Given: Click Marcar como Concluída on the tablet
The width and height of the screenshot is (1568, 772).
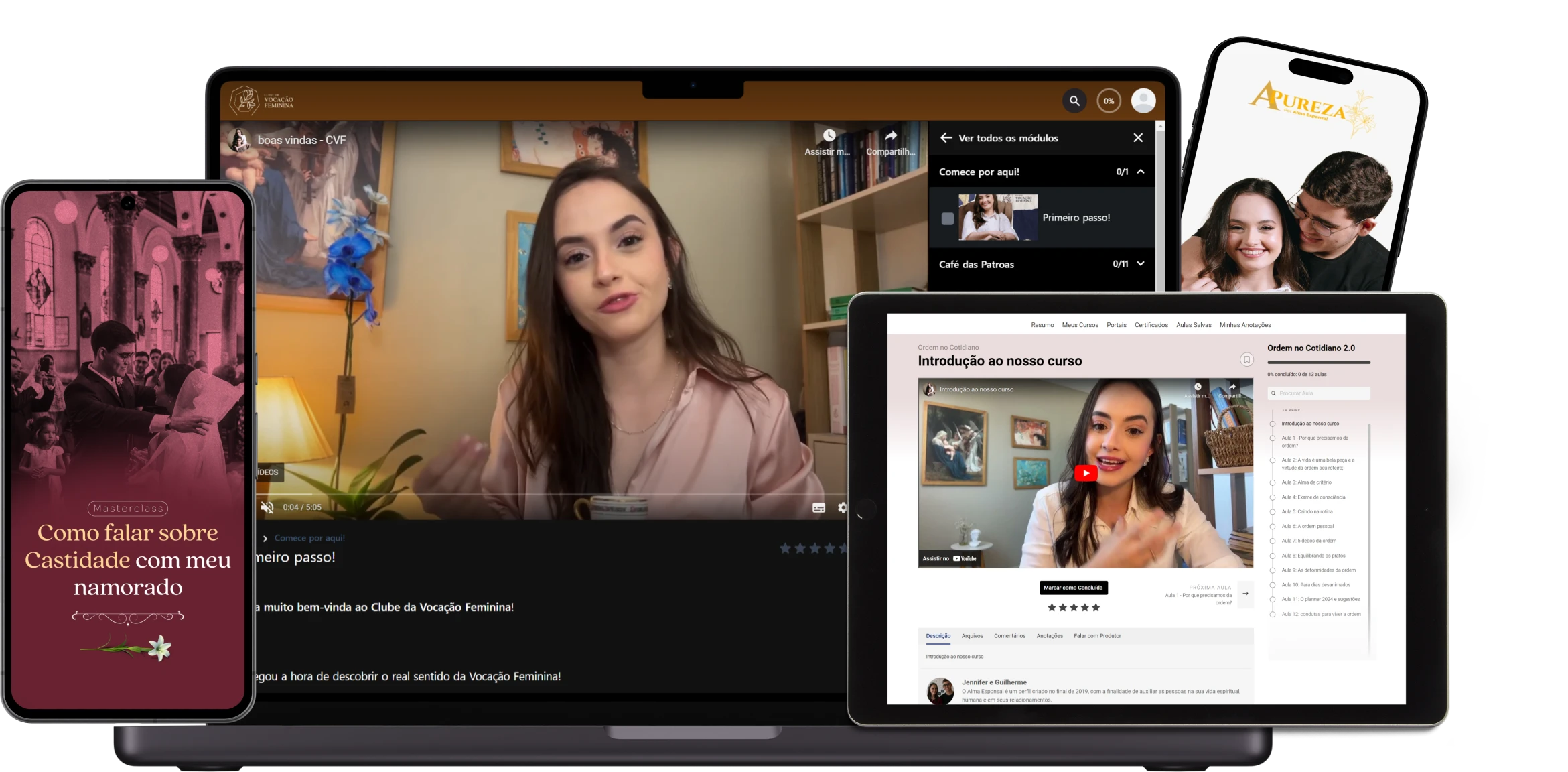Looking at the screenshot, I should coord(1073,588).
